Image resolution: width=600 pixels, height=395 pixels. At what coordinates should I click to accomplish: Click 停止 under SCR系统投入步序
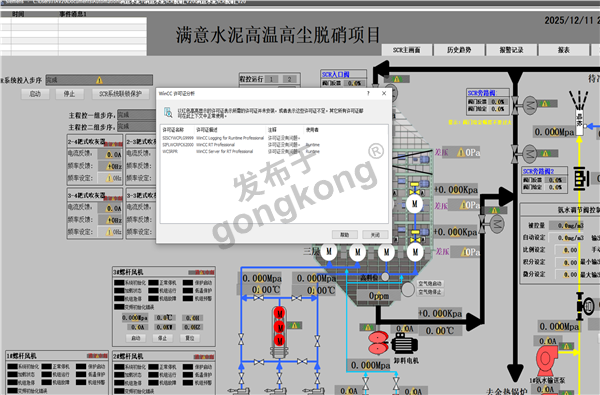[69, 94]
